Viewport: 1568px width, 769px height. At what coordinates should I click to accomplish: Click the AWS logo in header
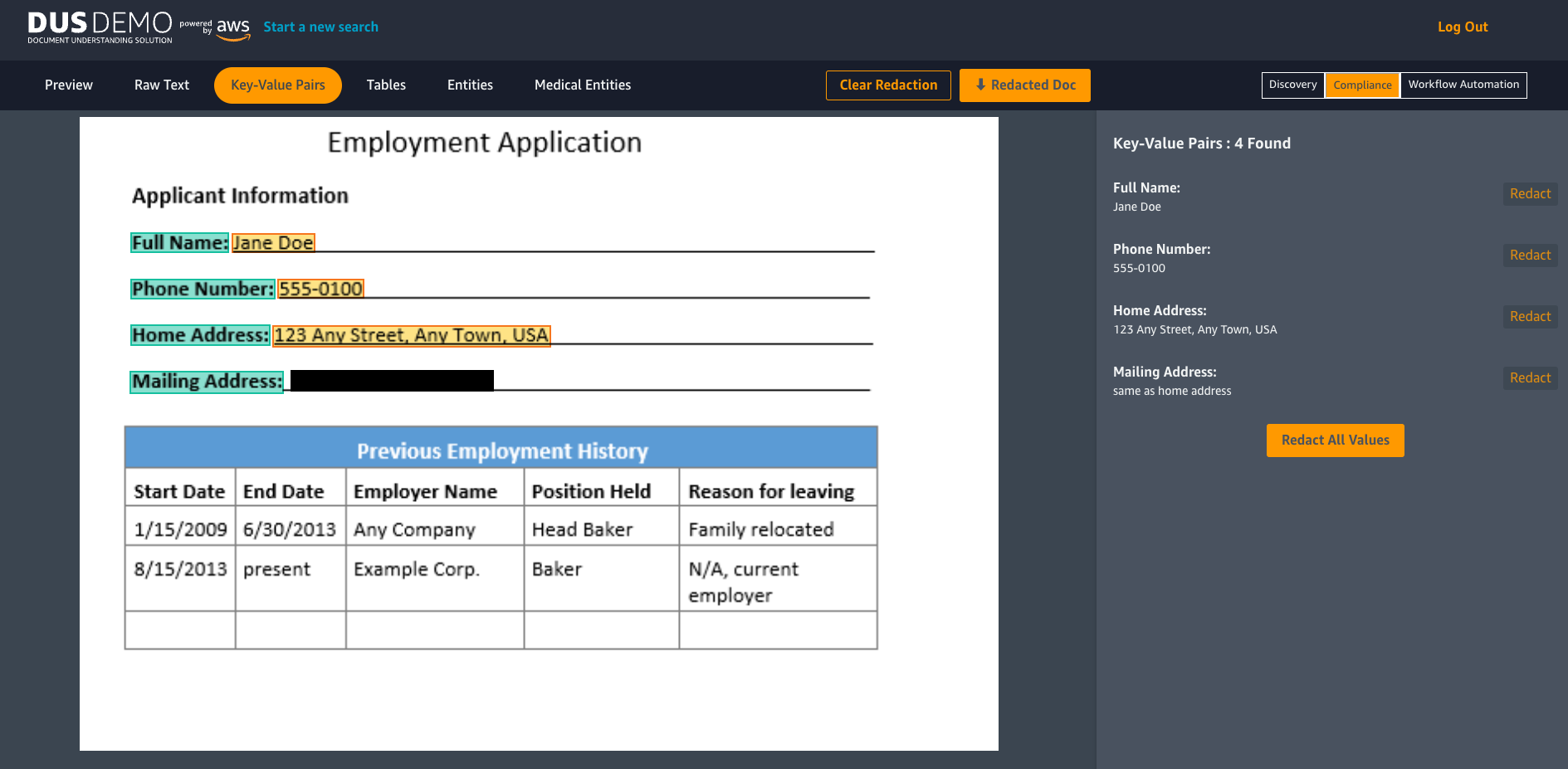233,28
